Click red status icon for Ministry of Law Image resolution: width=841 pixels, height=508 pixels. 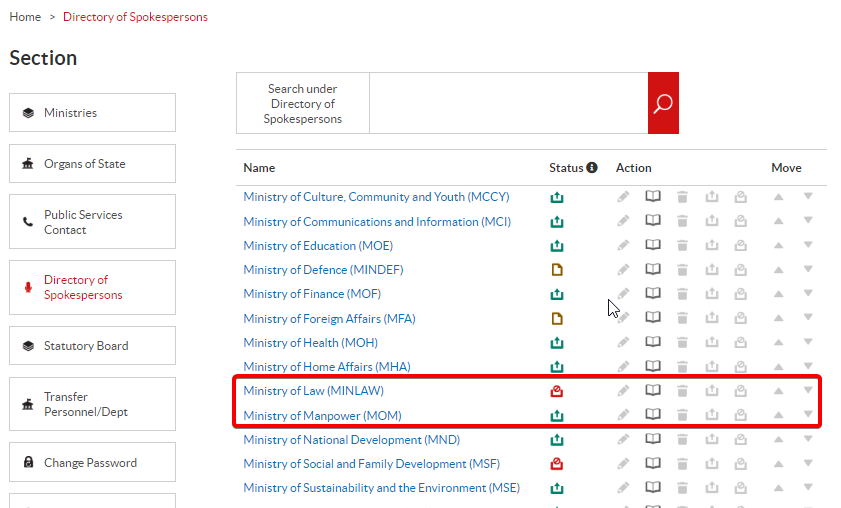[x=557, y=391]
